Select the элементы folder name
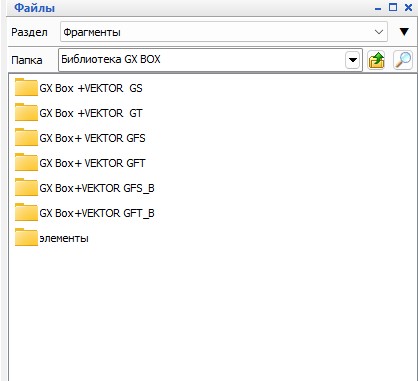 pos(64,239)
